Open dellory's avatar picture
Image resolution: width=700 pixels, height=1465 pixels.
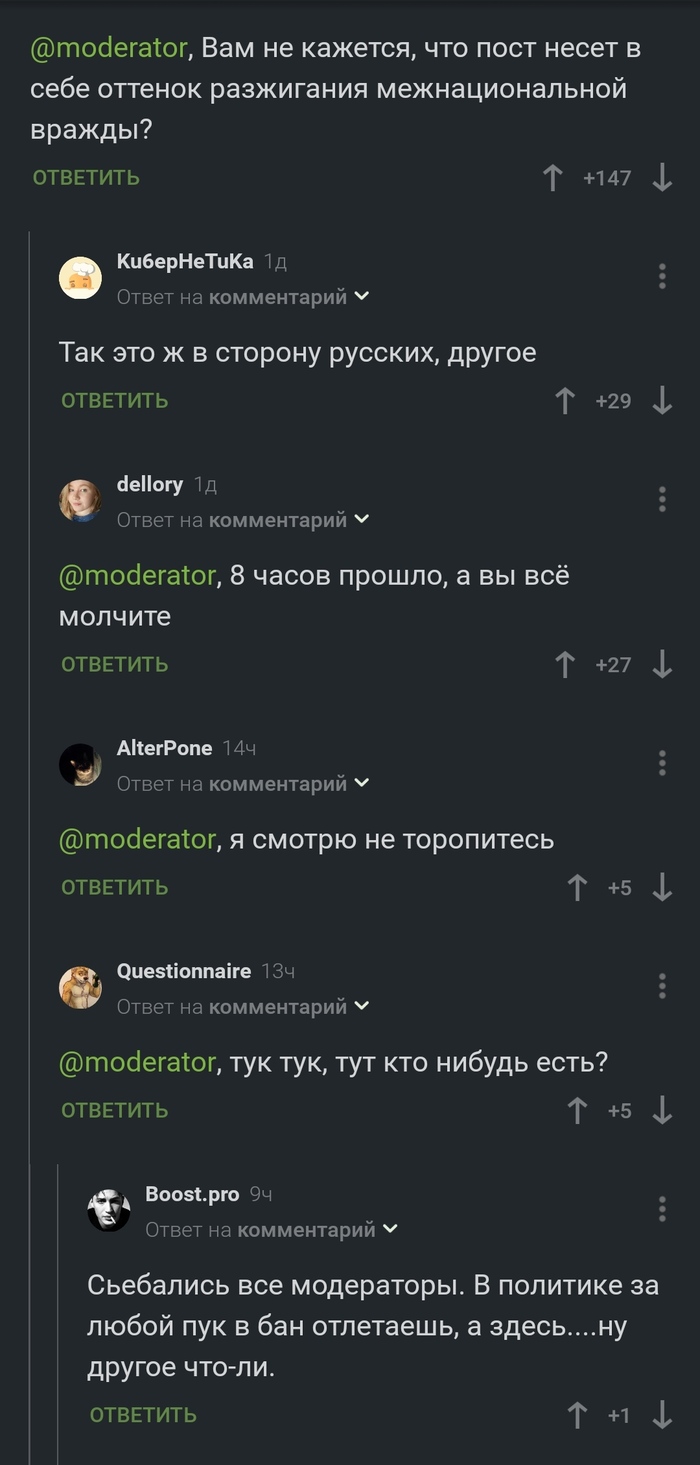pyautogui.click(x=80, y=500)
